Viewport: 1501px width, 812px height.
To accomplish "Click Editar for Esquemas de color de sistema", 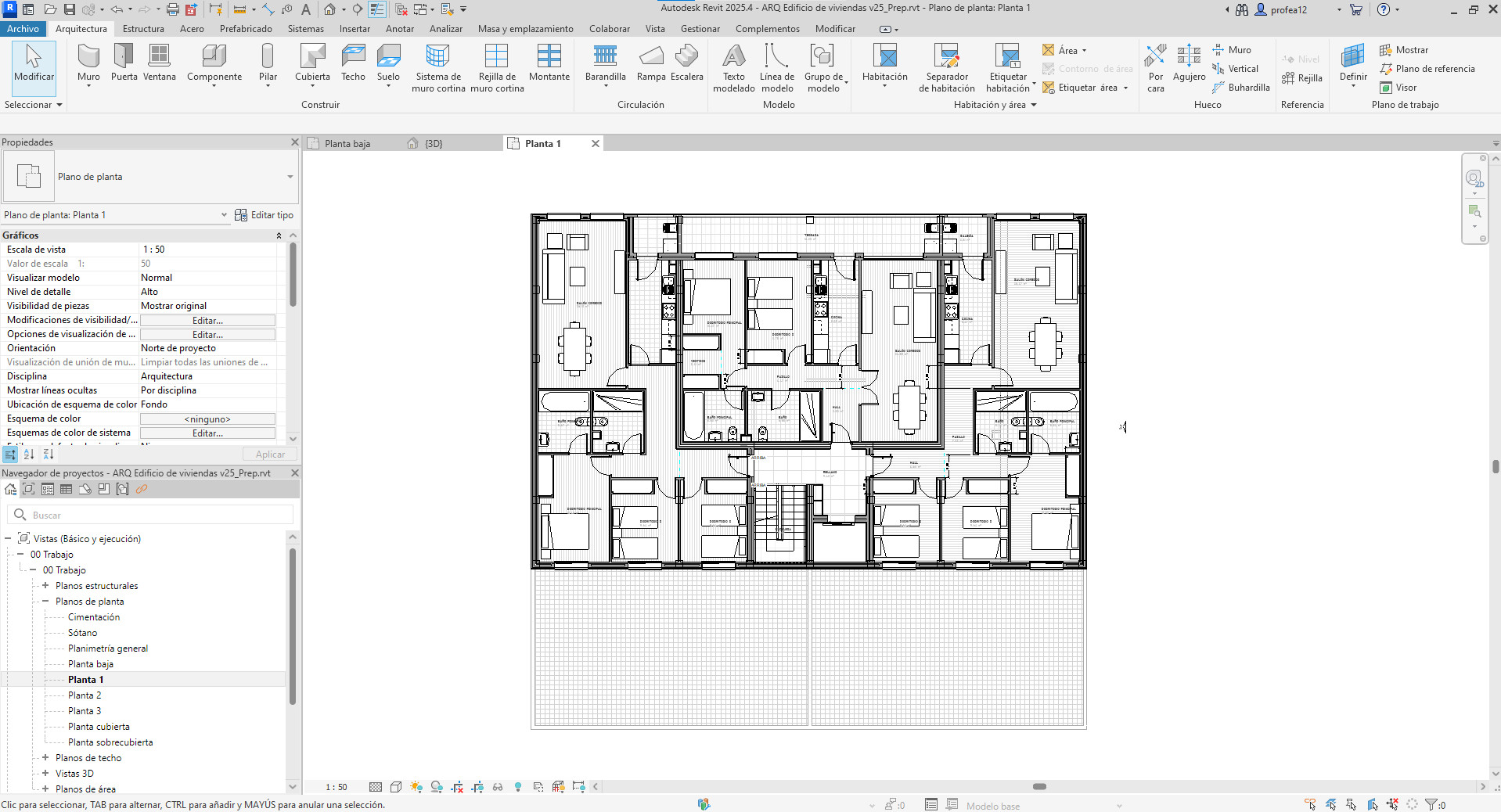I will pyautogui.click(x=207, y=433).
